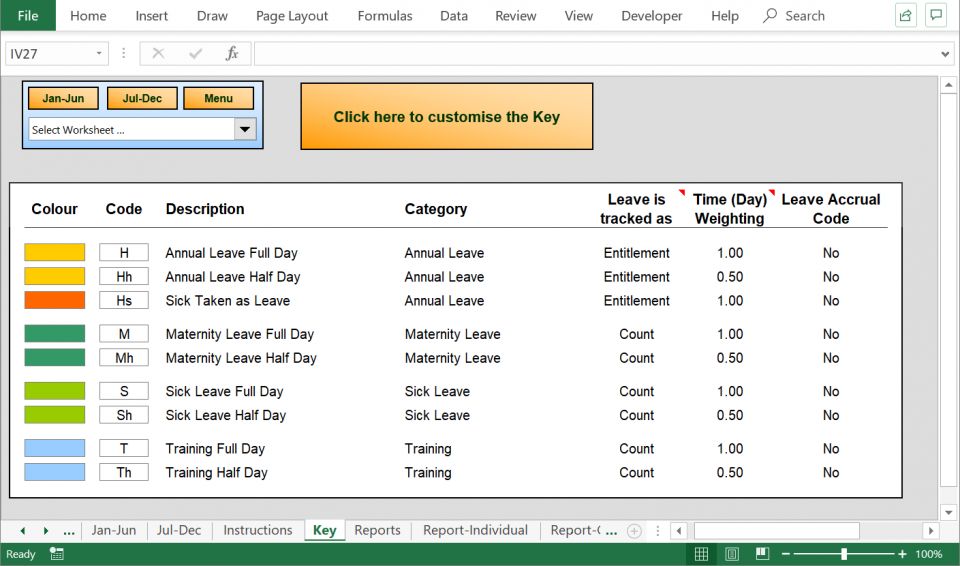Click the zoom out minus icon
This screenshot has height=566, width=960.
[x=786, y=554]
